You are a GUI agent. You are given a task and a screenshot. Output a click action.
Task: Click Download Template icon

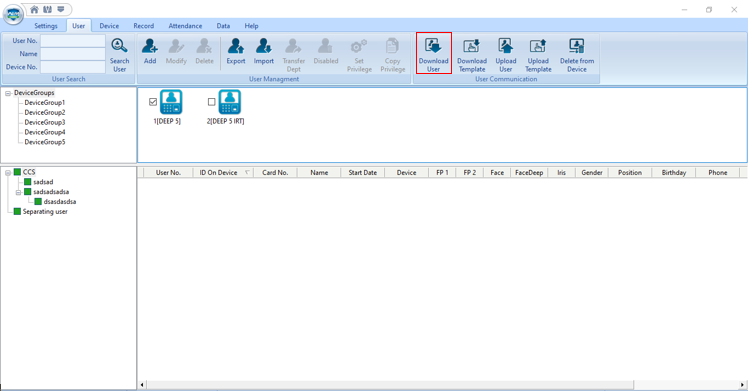coord(471,46)
